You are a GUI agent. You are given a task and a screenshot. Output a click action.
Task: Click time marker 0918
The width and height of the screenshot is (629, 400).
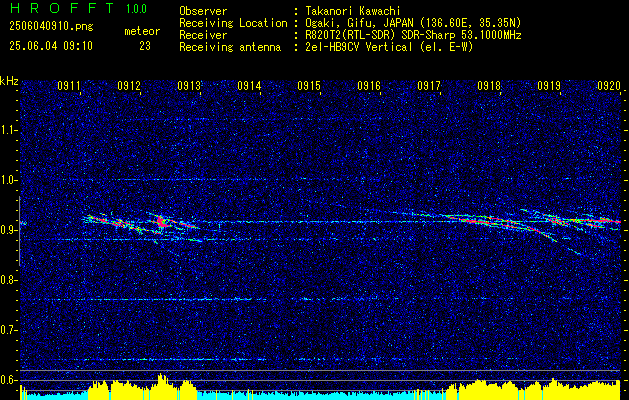point(489,85)
